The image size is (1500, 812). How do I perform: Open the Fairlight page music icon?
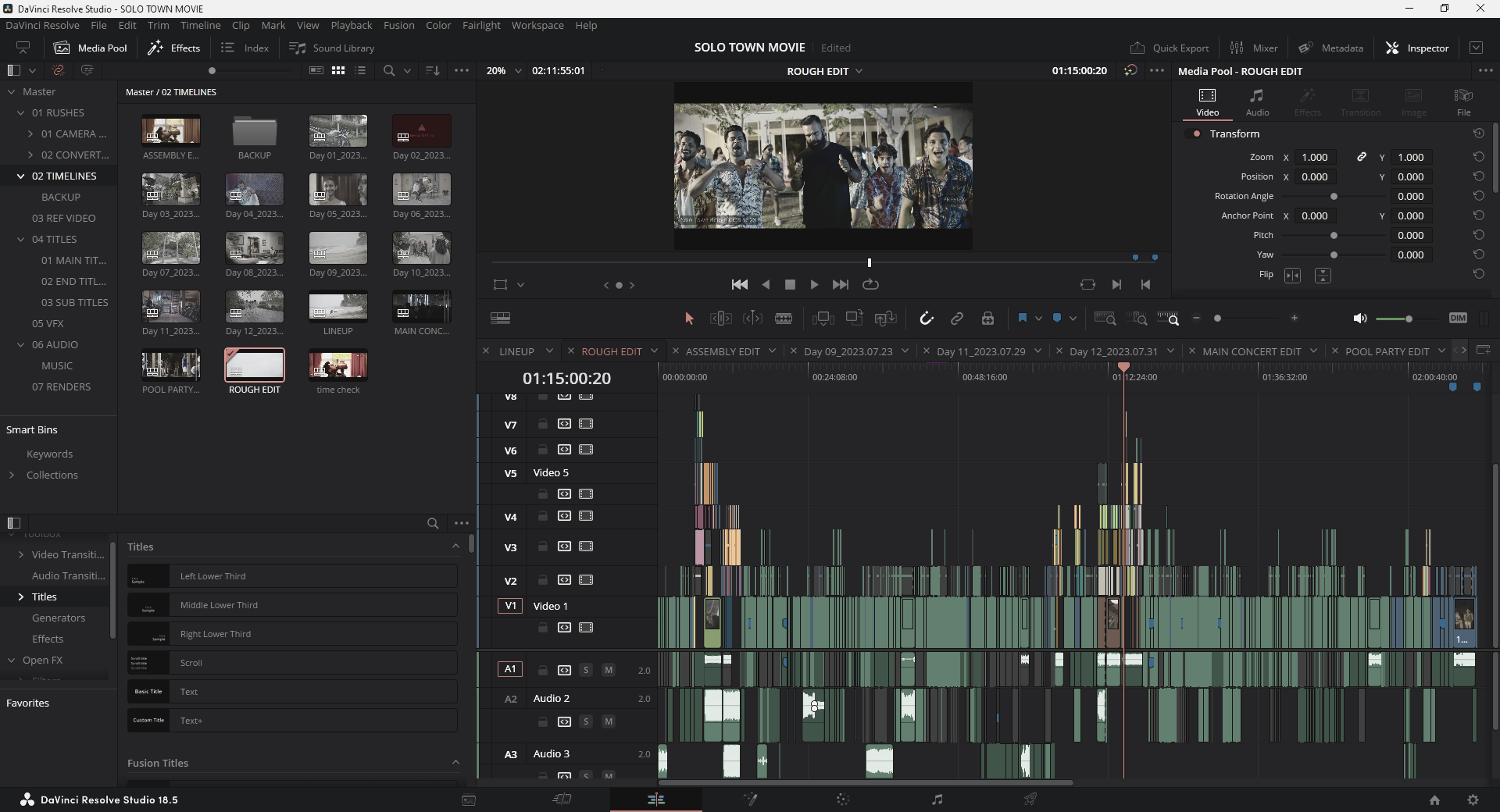pos(937,800)
